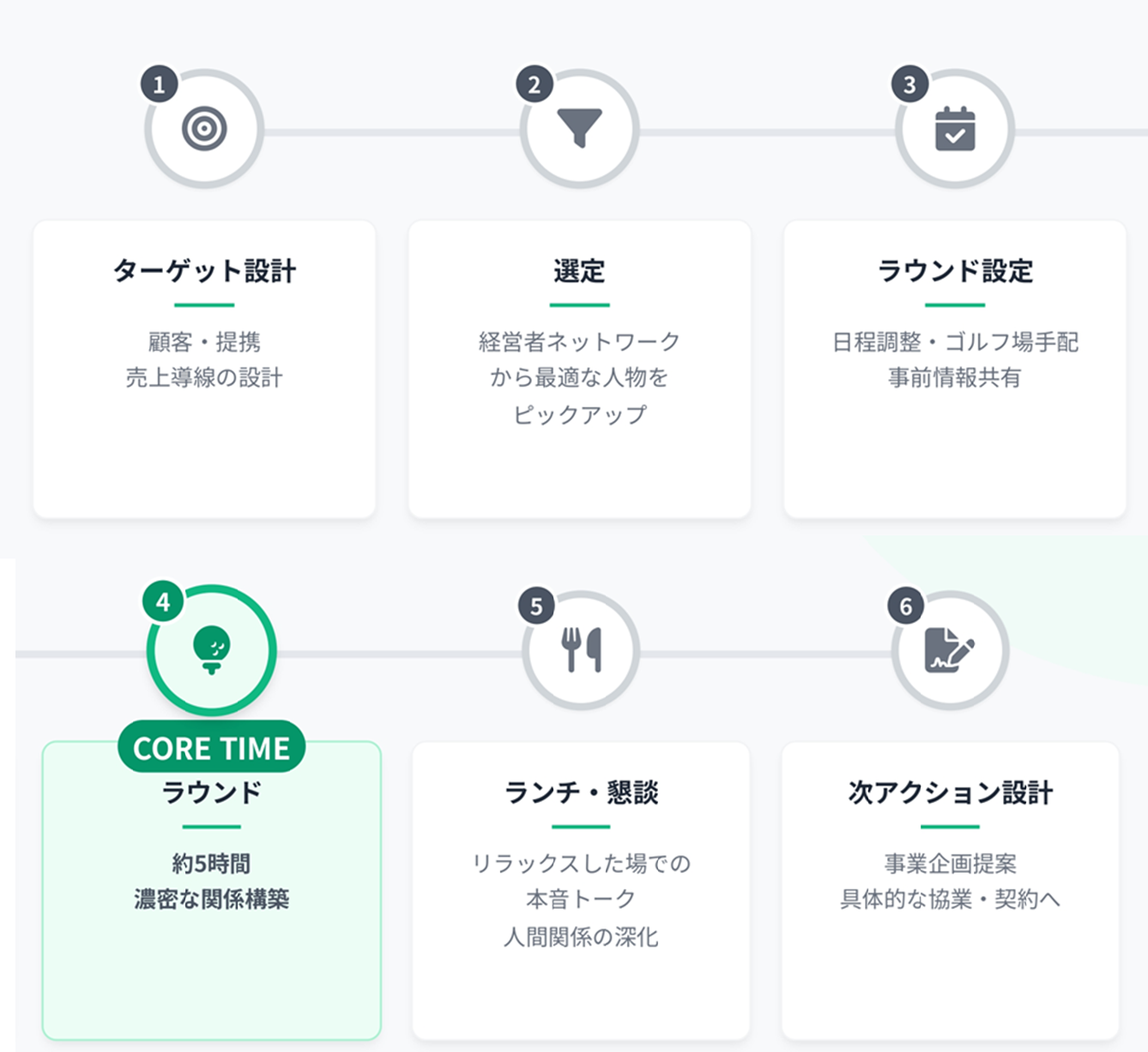Click the number 6 step badge
Screen dimensions: 1148x1052
905,607
